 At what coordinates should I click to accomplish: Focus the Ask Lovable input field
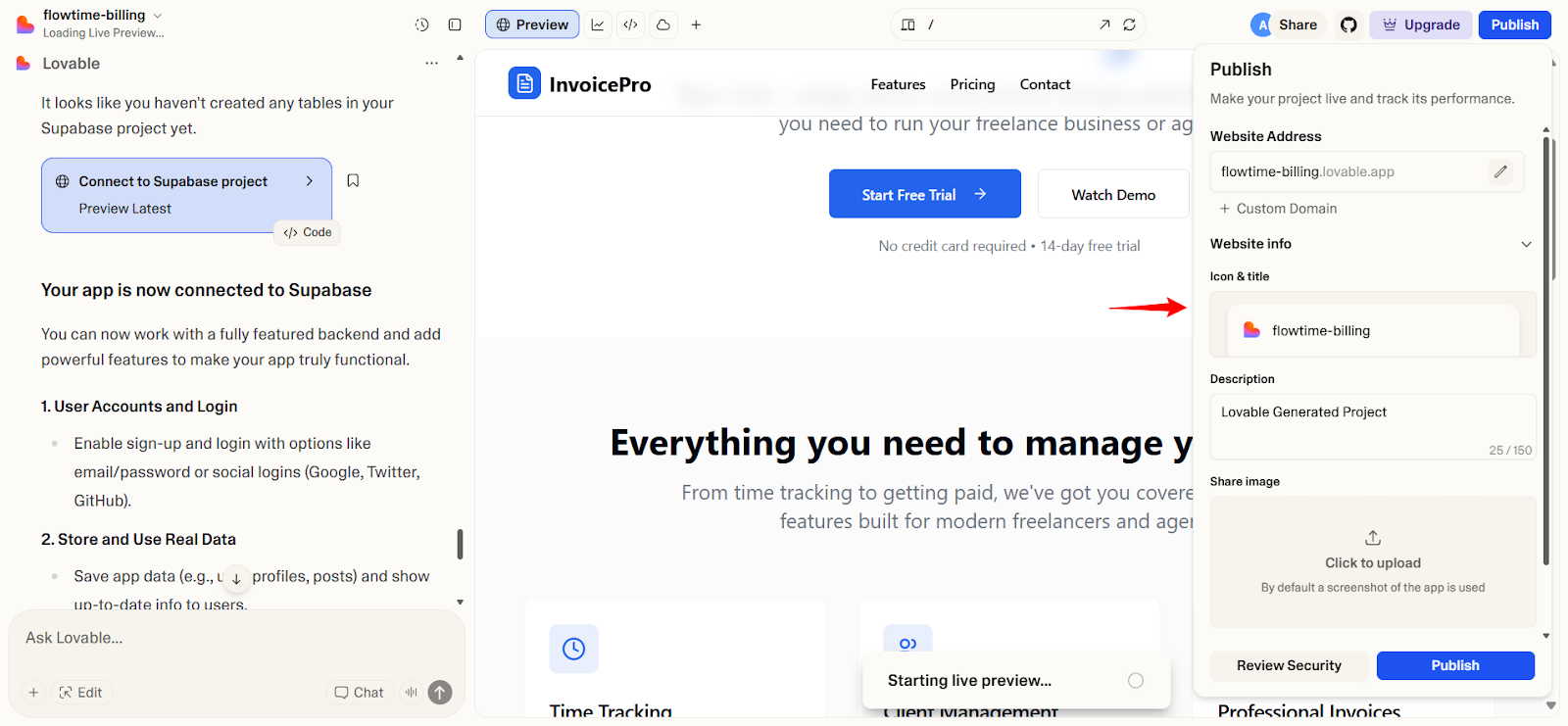235,639
